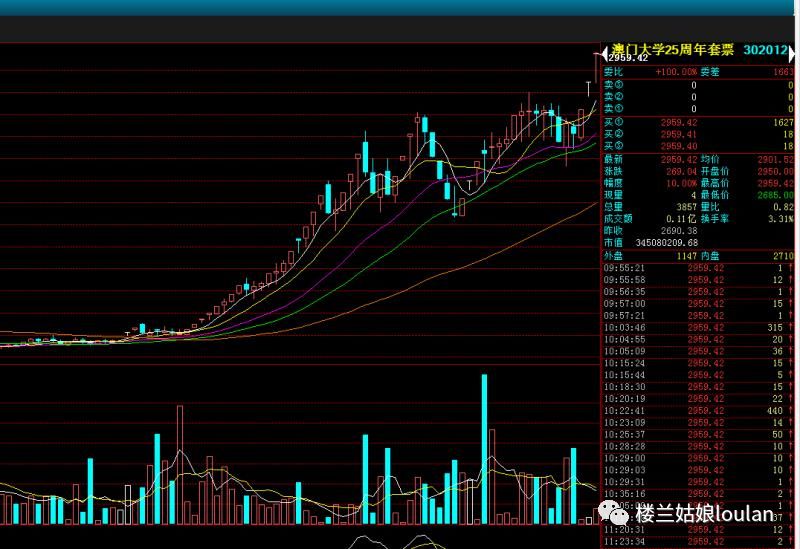
Task: Click the 涨跌 value 269.04
Action: coord(681,171)
